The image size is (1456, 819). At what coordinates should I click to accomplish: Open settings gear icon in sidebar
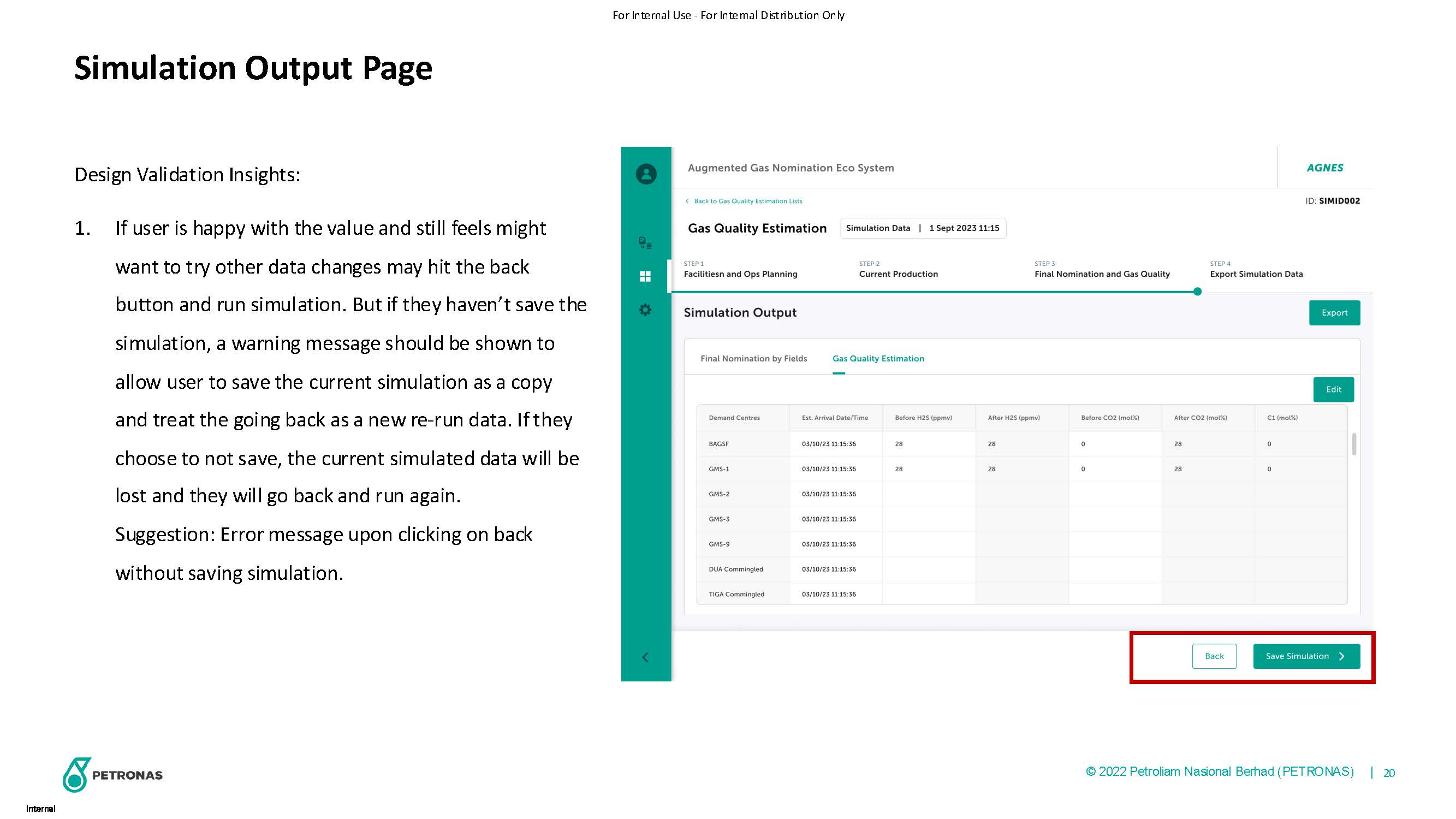645,310
